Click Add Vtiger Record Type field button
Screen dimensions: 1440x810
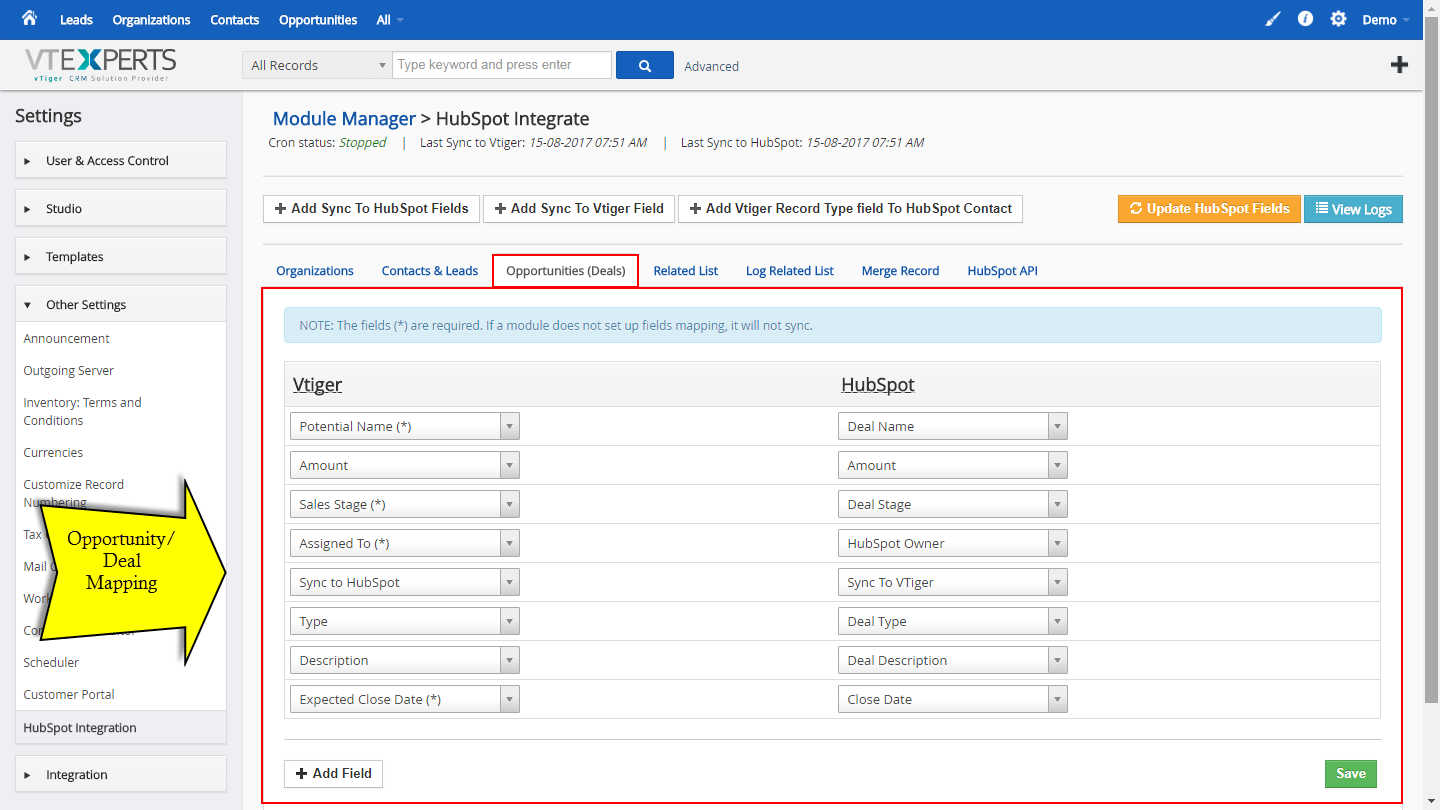coord(850,209)
